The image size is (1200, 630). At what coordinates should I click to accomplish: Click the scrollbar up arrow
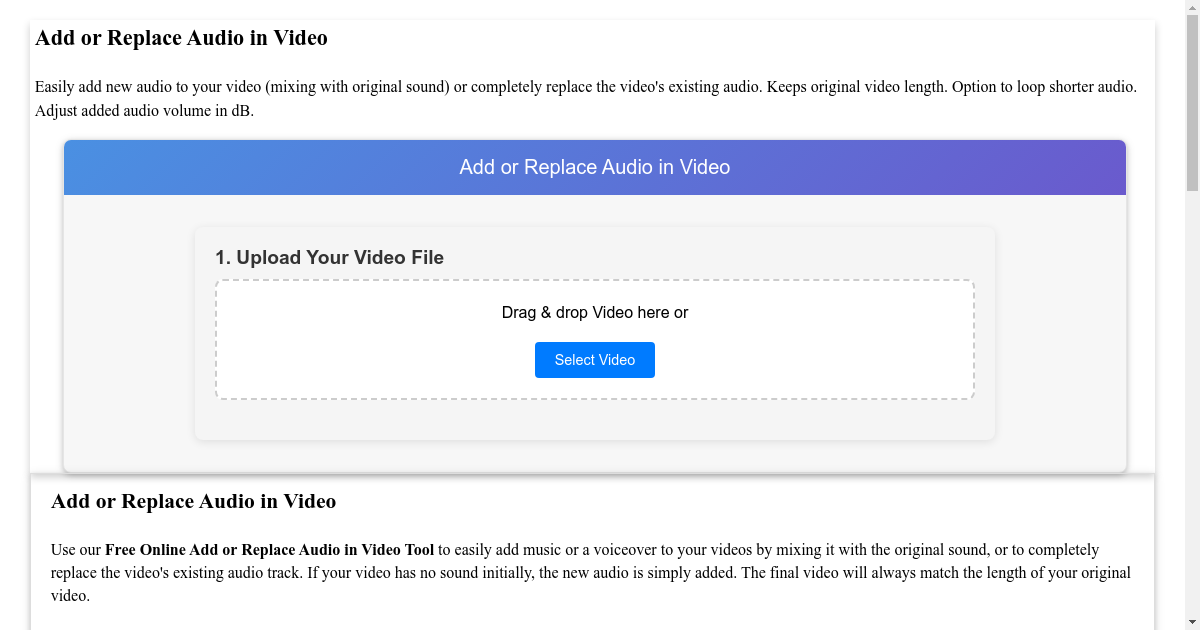1191,8
